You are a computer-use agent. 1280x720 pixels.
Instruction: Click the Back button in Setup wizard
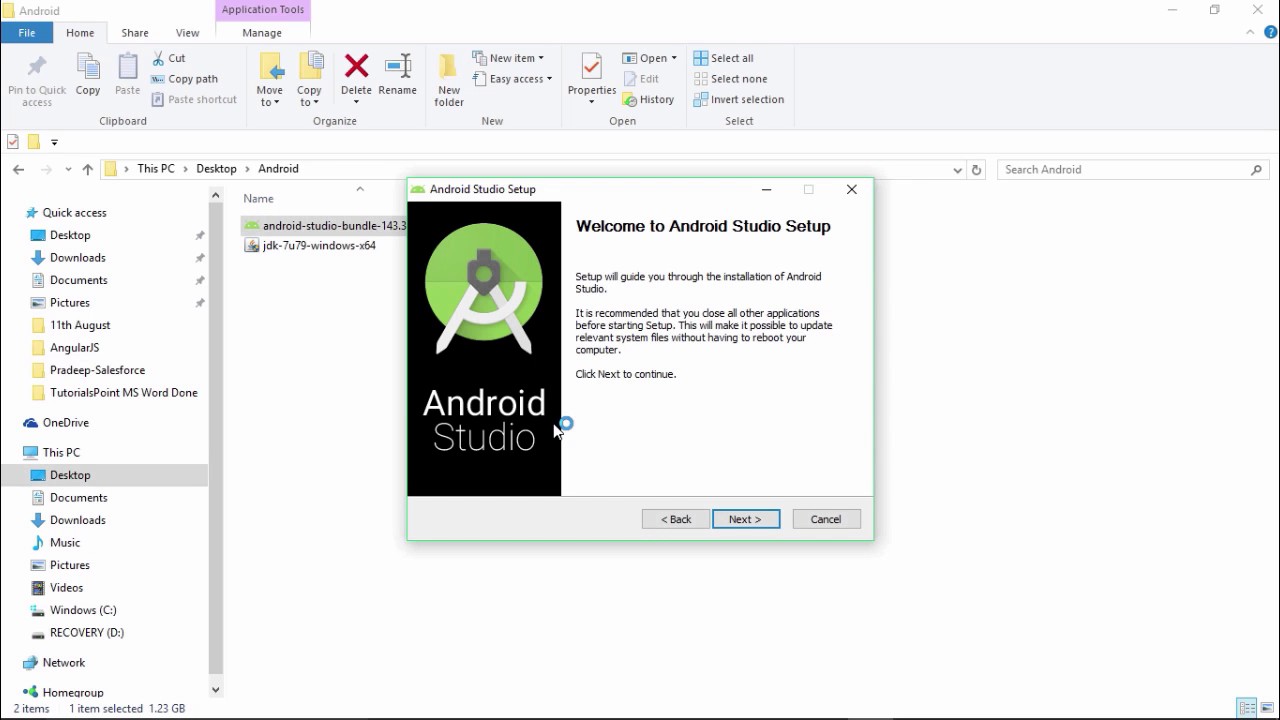[676, 519]
